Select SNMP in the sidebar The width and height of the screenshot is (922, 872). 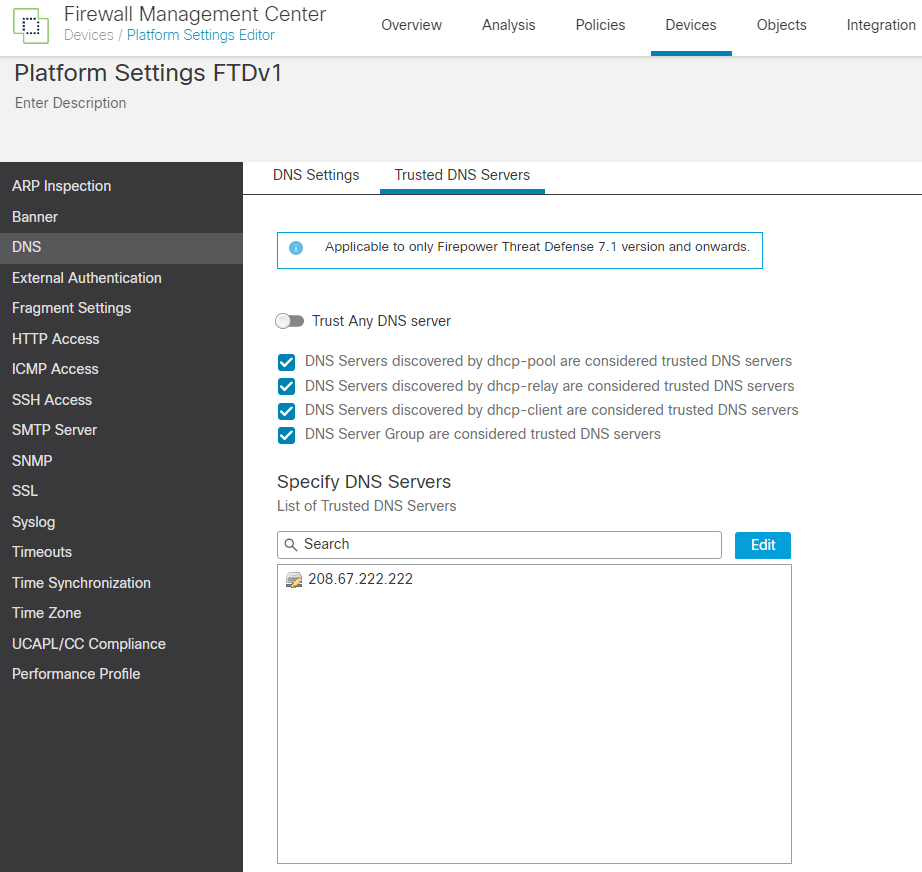[32, 461]
